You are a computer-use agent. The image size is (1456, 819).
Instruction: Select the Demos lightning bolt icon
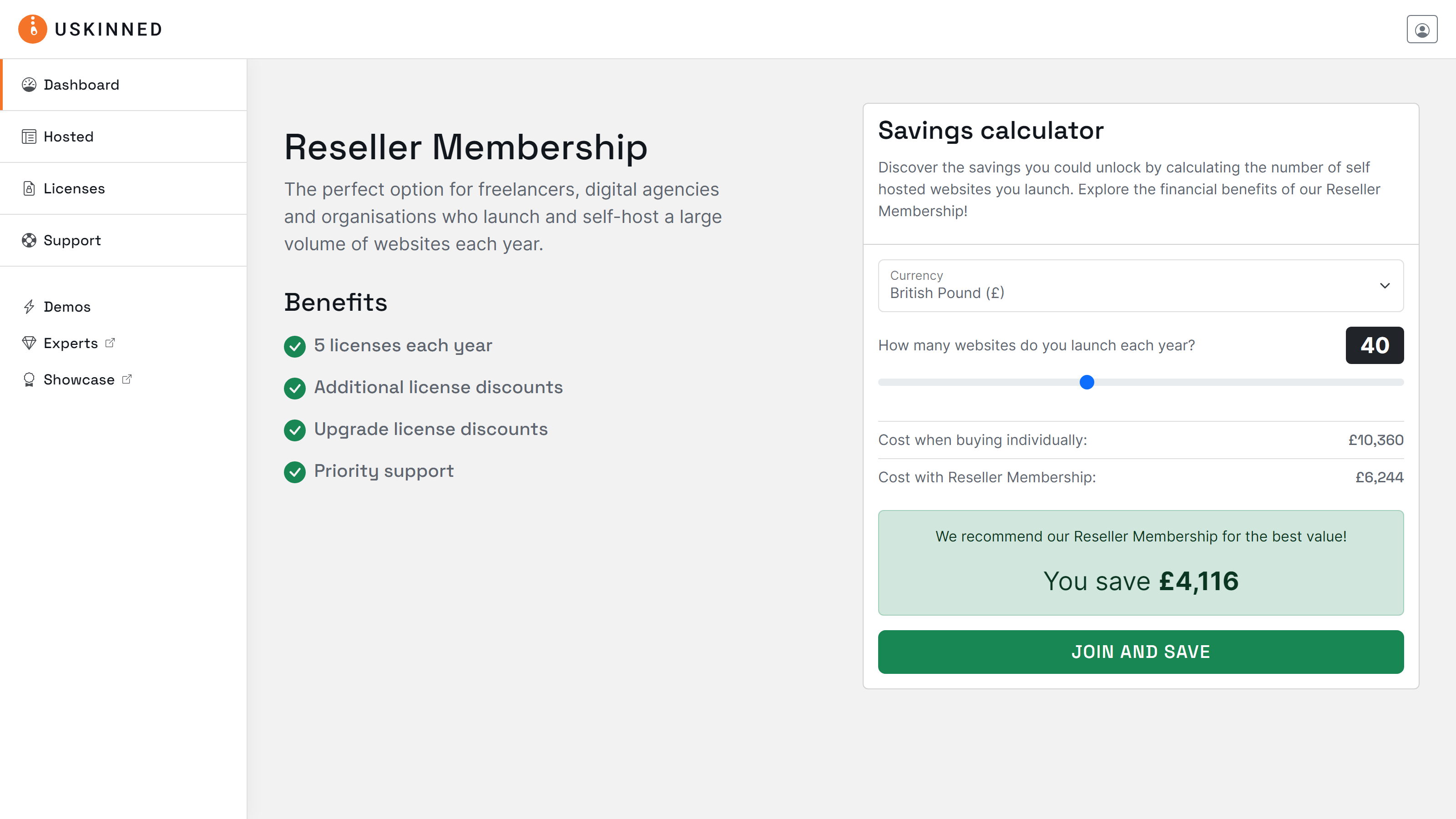pos(30,306)
